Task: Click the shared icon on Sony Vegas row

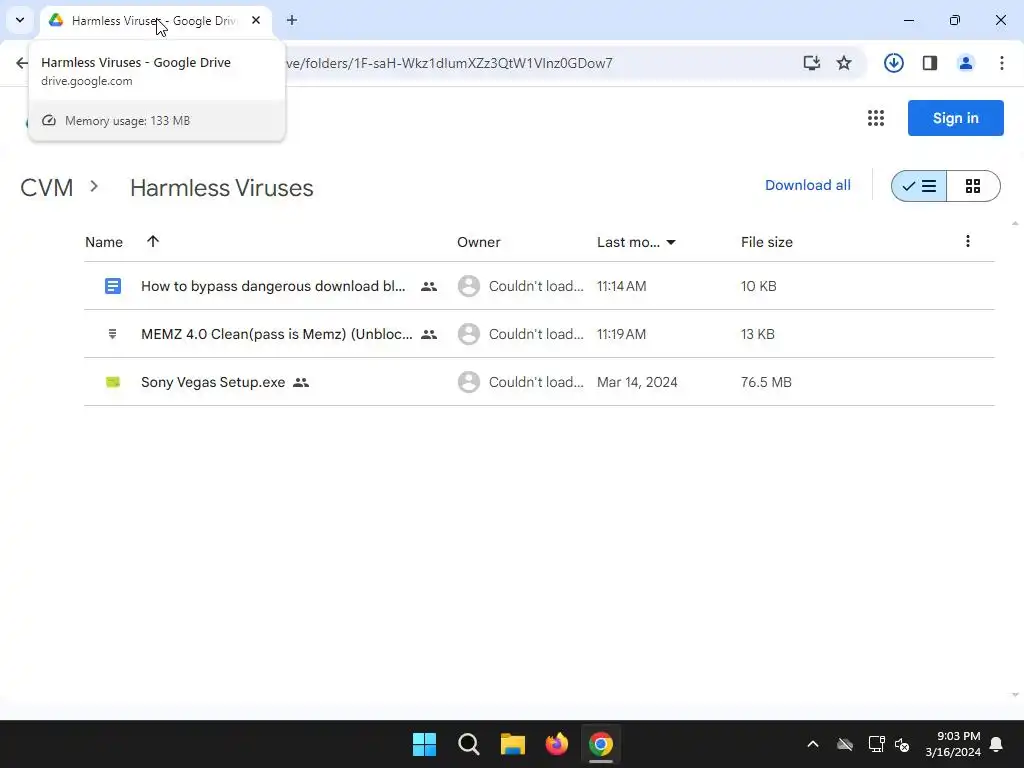Action: [x=301, y=383]
